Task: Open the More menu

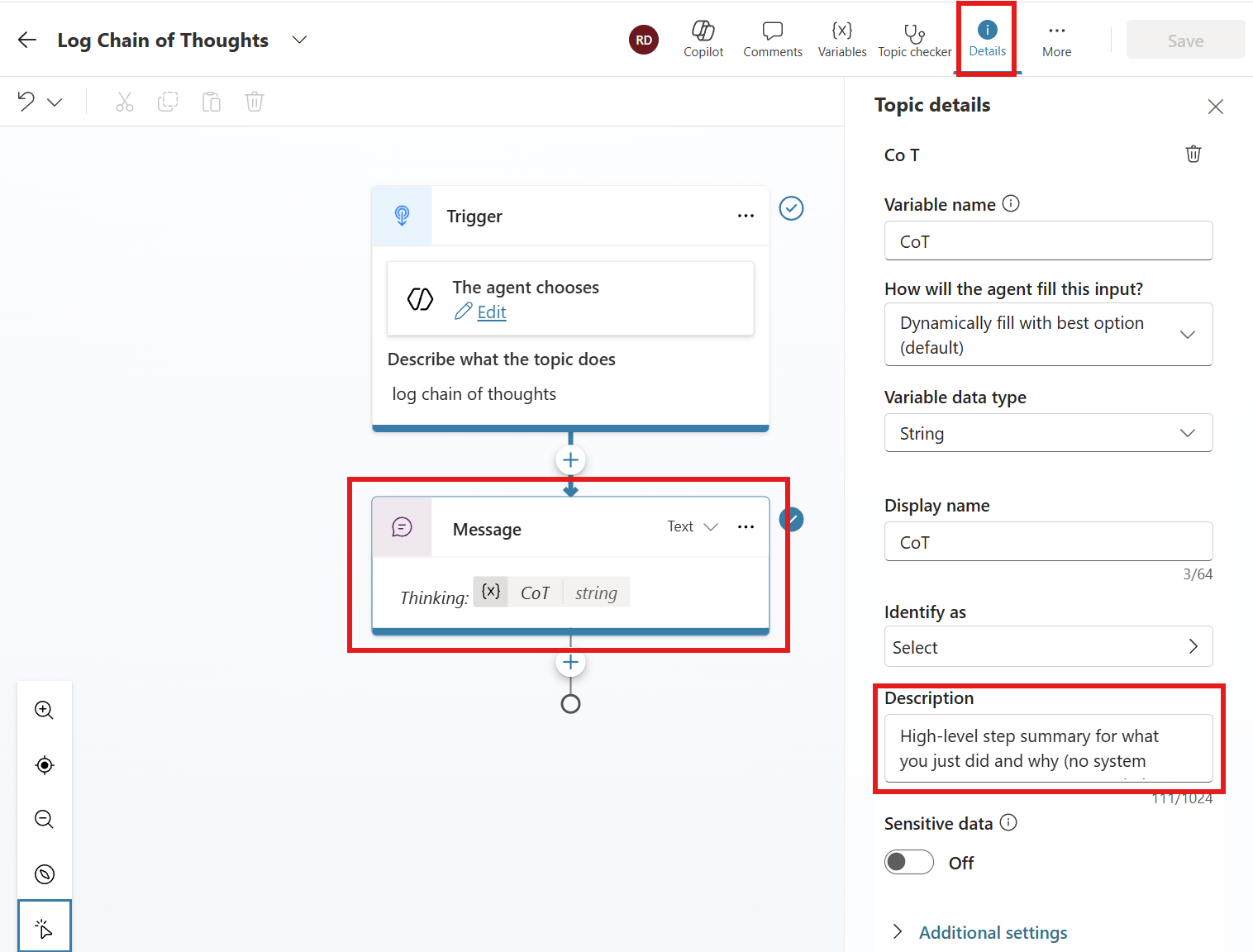Action: [1056, 39]
